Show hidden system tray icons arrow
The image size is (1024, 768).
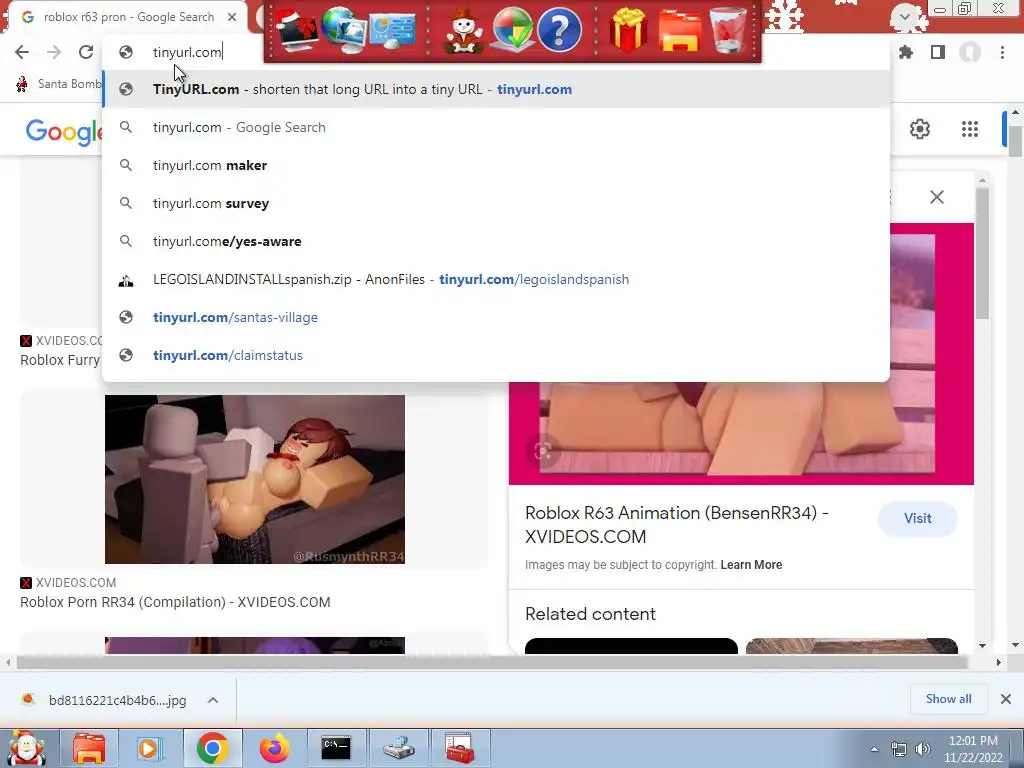874,749
